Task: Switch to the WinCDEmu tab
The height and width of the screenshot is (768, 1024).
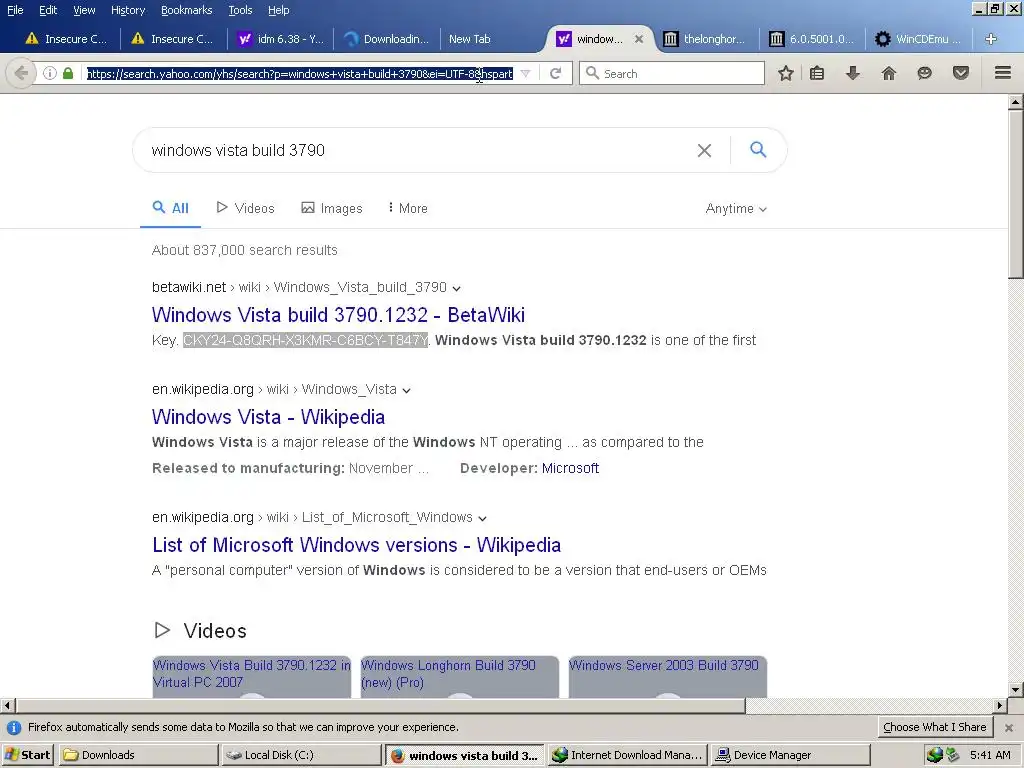Action: pos(918,39)
